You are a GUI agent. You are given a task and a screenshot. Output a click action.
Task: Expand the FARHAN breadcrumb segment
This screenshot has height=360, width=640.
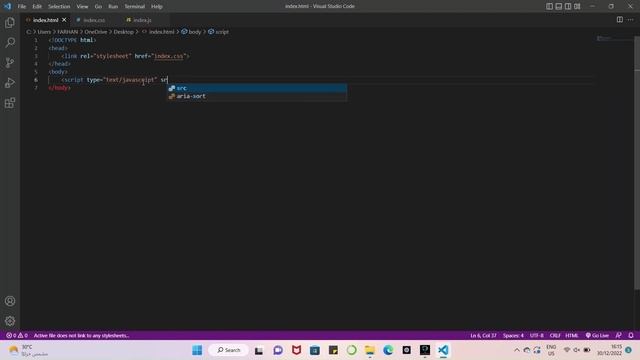click(x=67, y=32)
